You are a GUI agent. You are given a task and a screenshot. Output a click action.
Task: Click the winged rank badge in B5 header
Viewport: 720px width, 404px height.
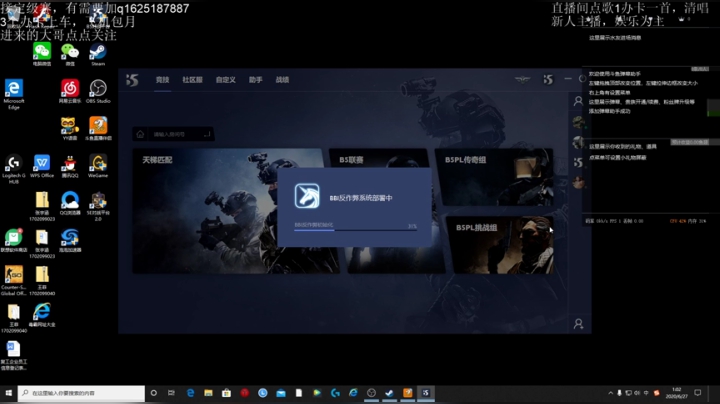[x=522, y=80]
